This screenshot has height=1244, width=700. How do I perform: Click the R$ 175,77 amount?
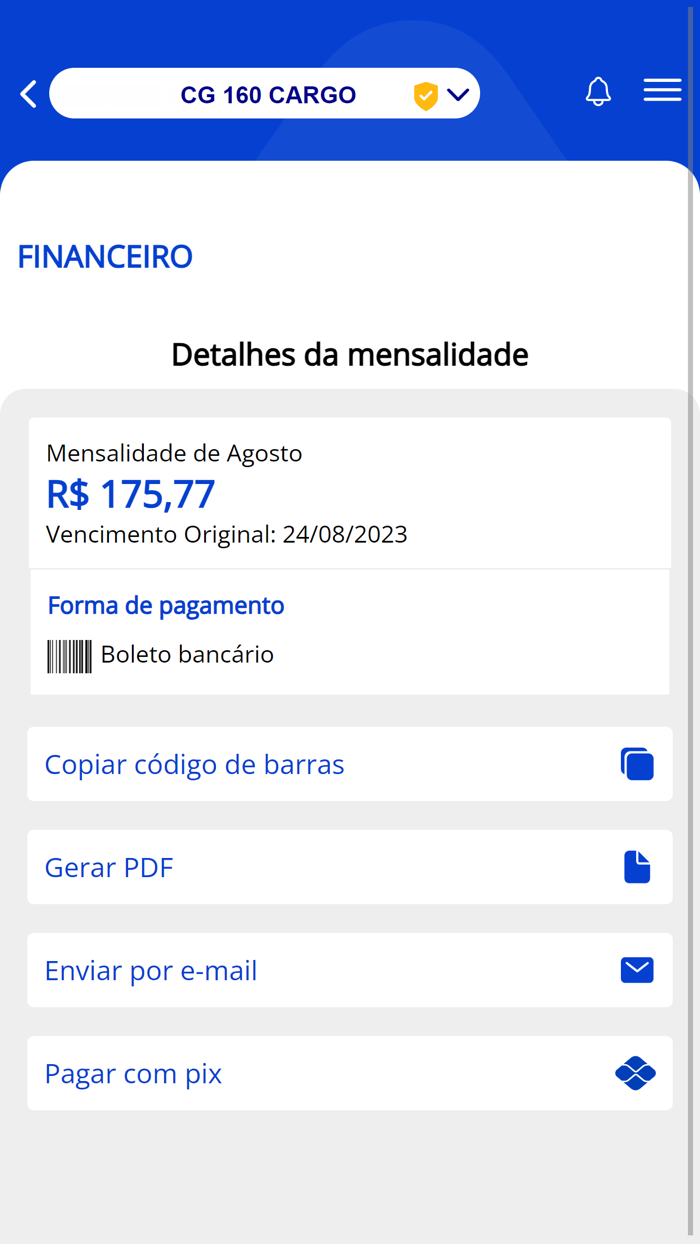click(x=130, y=493)
